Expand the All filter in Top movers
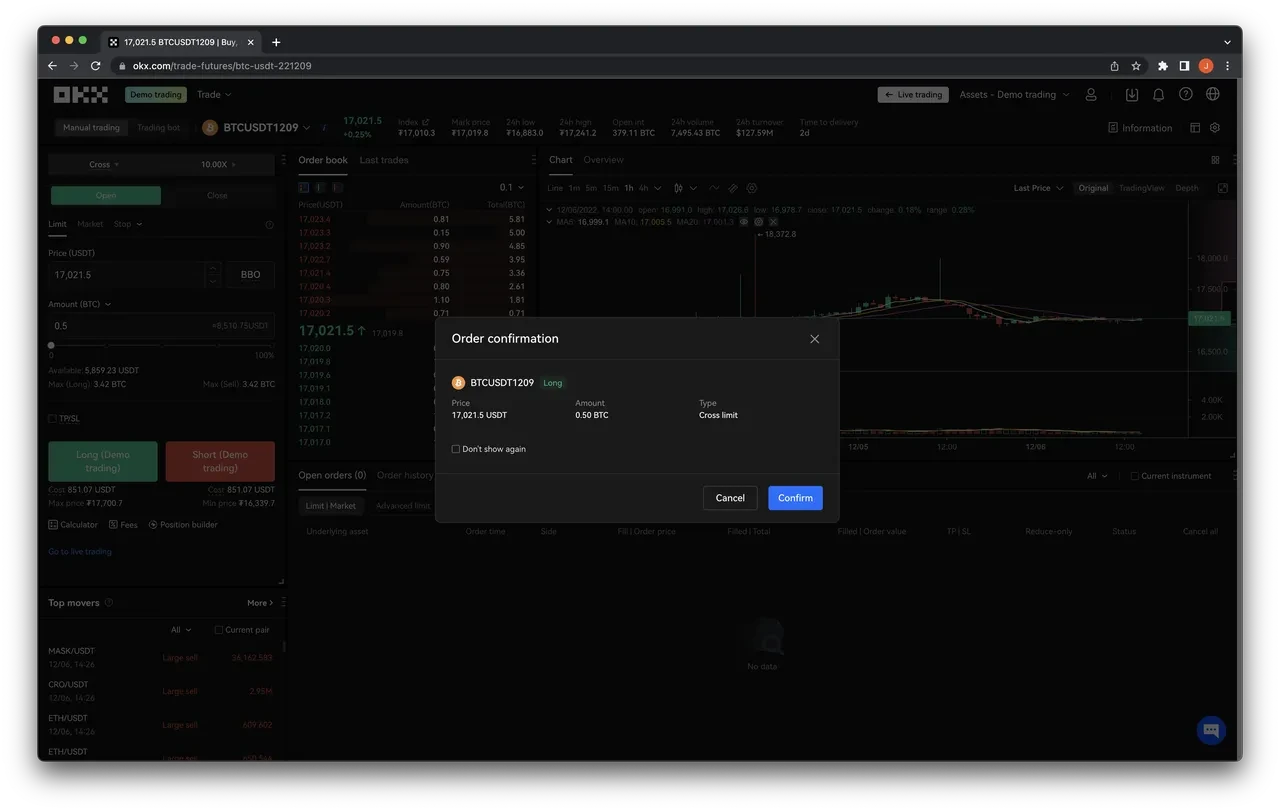Screen dimensions: 1280x811 pyautogui.click(x=181, y=630)
